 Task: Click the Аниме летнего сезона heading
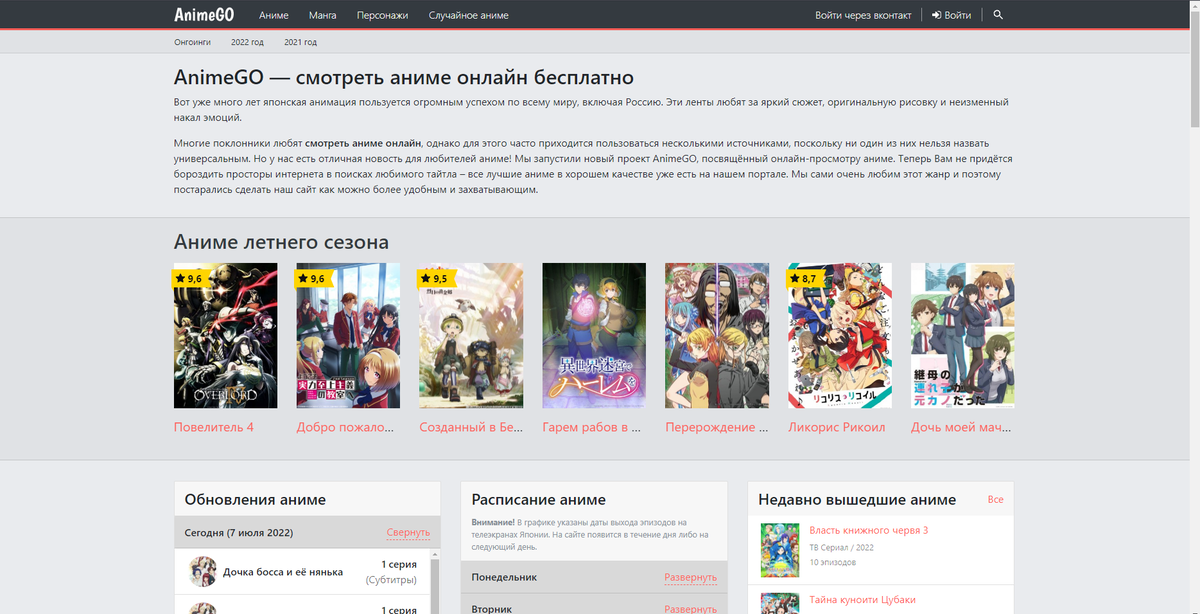[x=281, y=242]
